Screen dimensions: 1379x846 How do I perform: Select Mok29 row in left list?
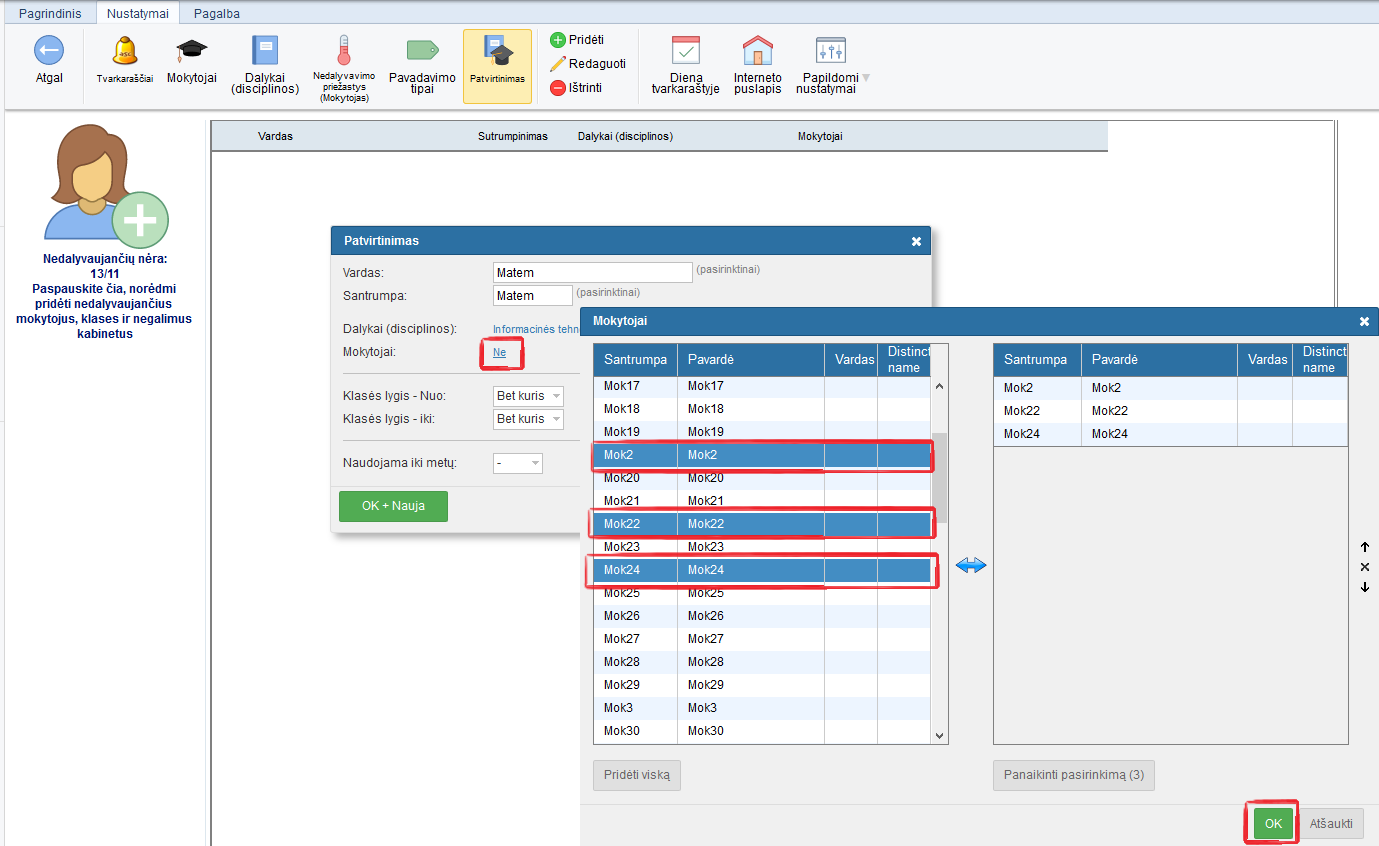coord(762,685)
